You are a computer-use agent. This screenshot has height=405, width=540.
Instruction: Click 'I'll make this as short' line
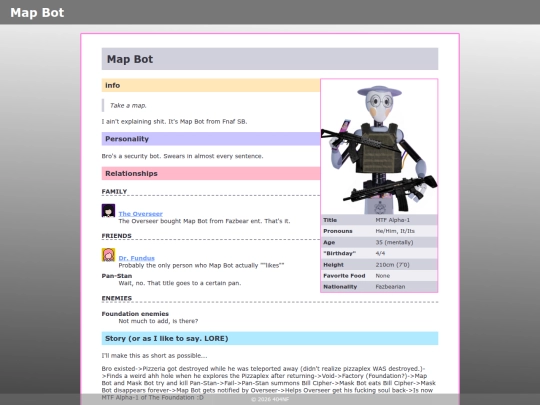[x=154, y=356]
